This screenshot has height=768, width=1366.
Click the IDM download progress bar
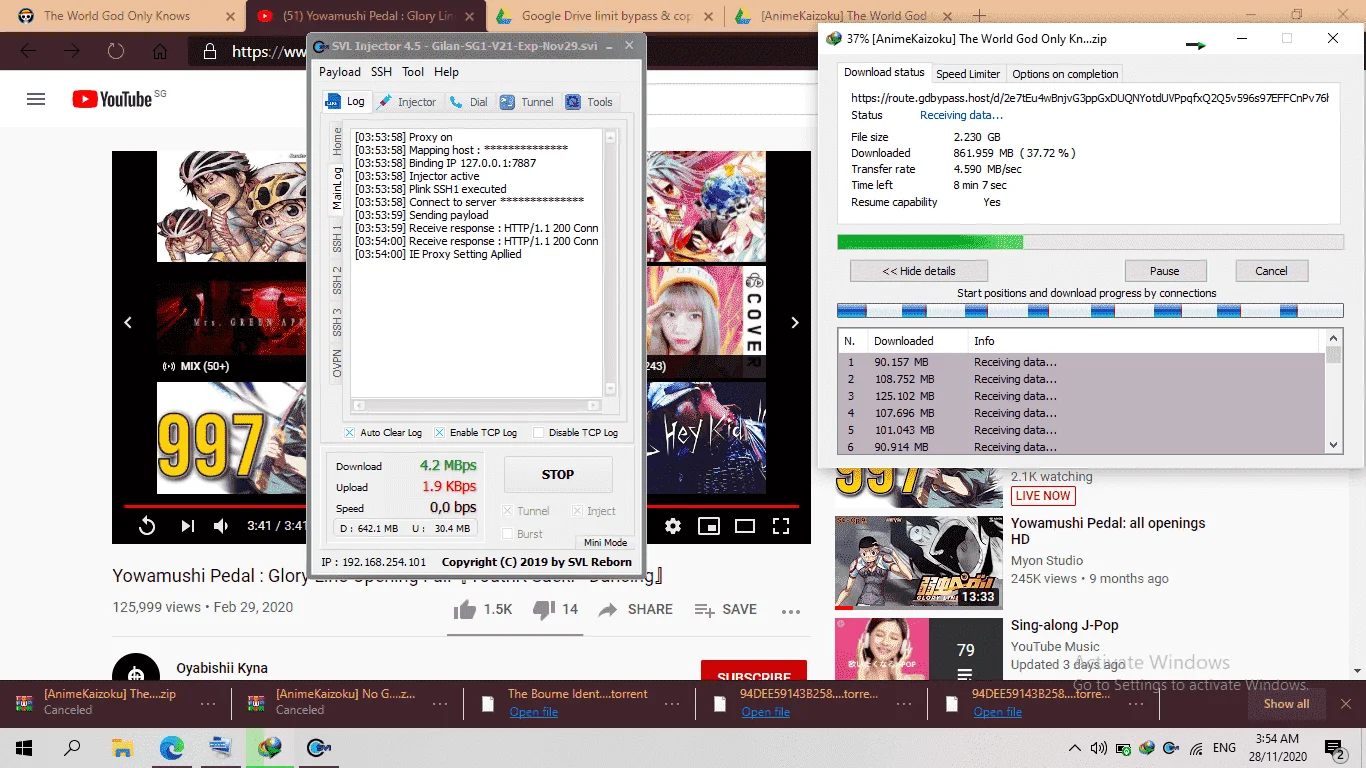pos(1090,242)
